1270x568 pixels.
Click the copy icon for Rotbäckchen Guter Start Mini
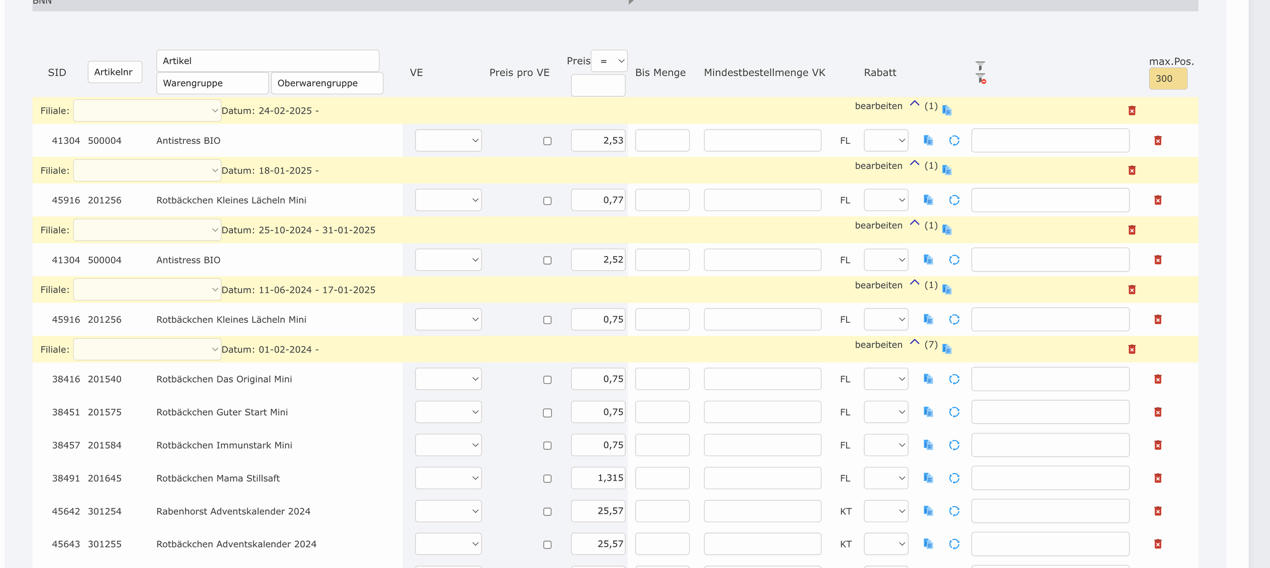(x=928, y=412)
